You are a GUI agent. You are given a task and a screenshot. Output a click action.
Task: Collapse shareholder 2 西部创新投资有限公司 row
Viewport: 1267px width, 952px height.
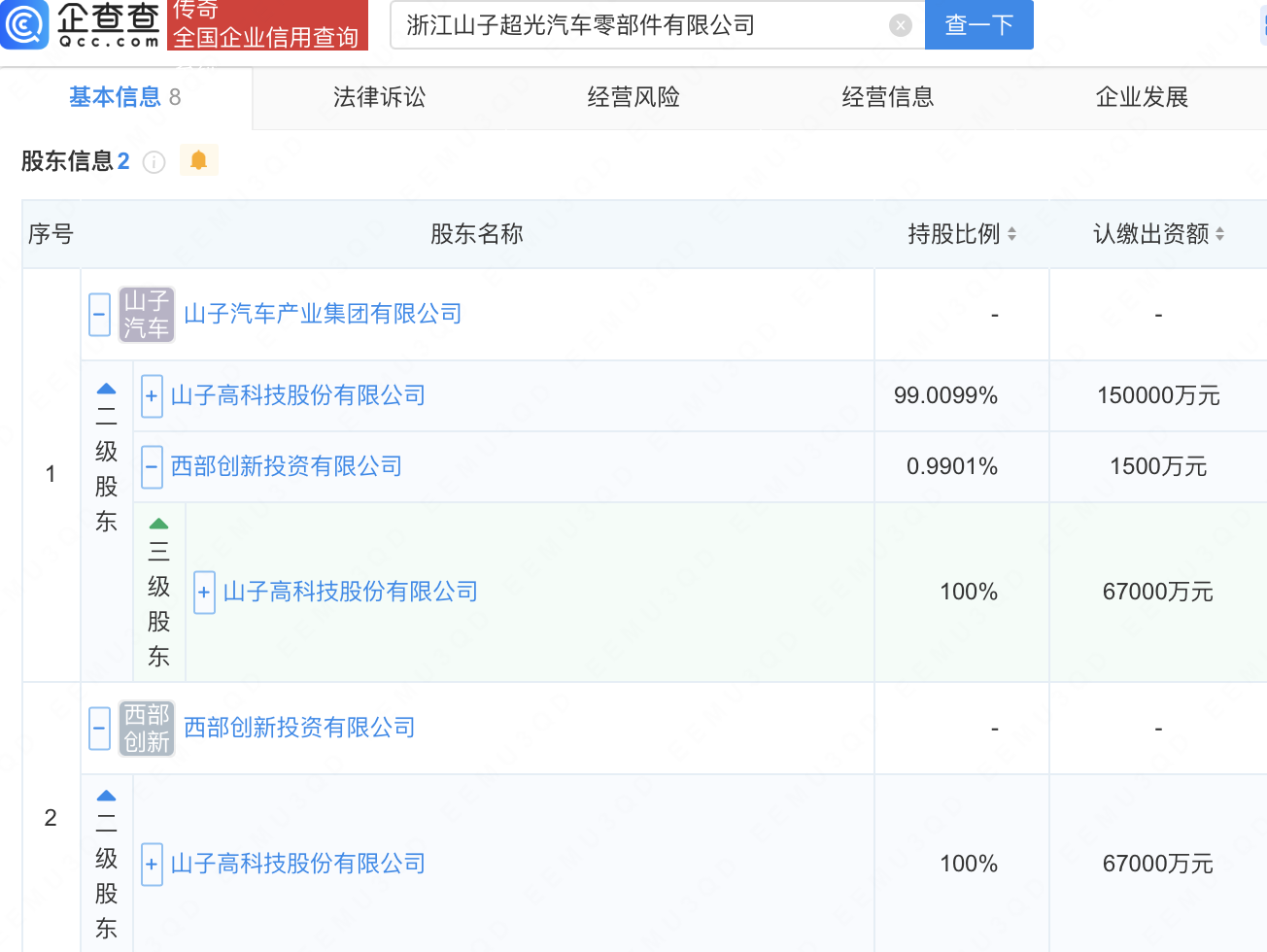[x=99, y=729]
